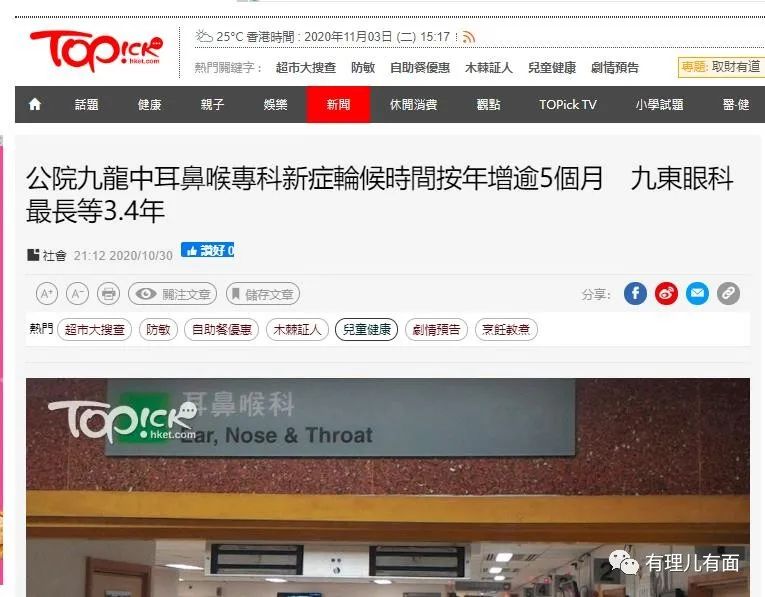Select the 超市大搜查 tag under 熱門

tap(95, 330)
